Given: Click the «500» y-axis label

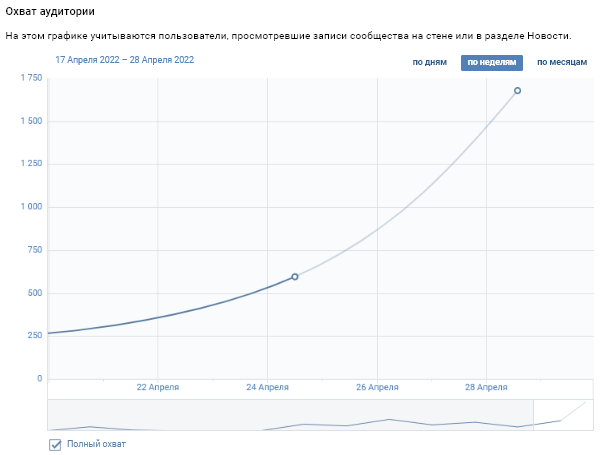Looking at the screenshot, I should (x=35, y=293).
